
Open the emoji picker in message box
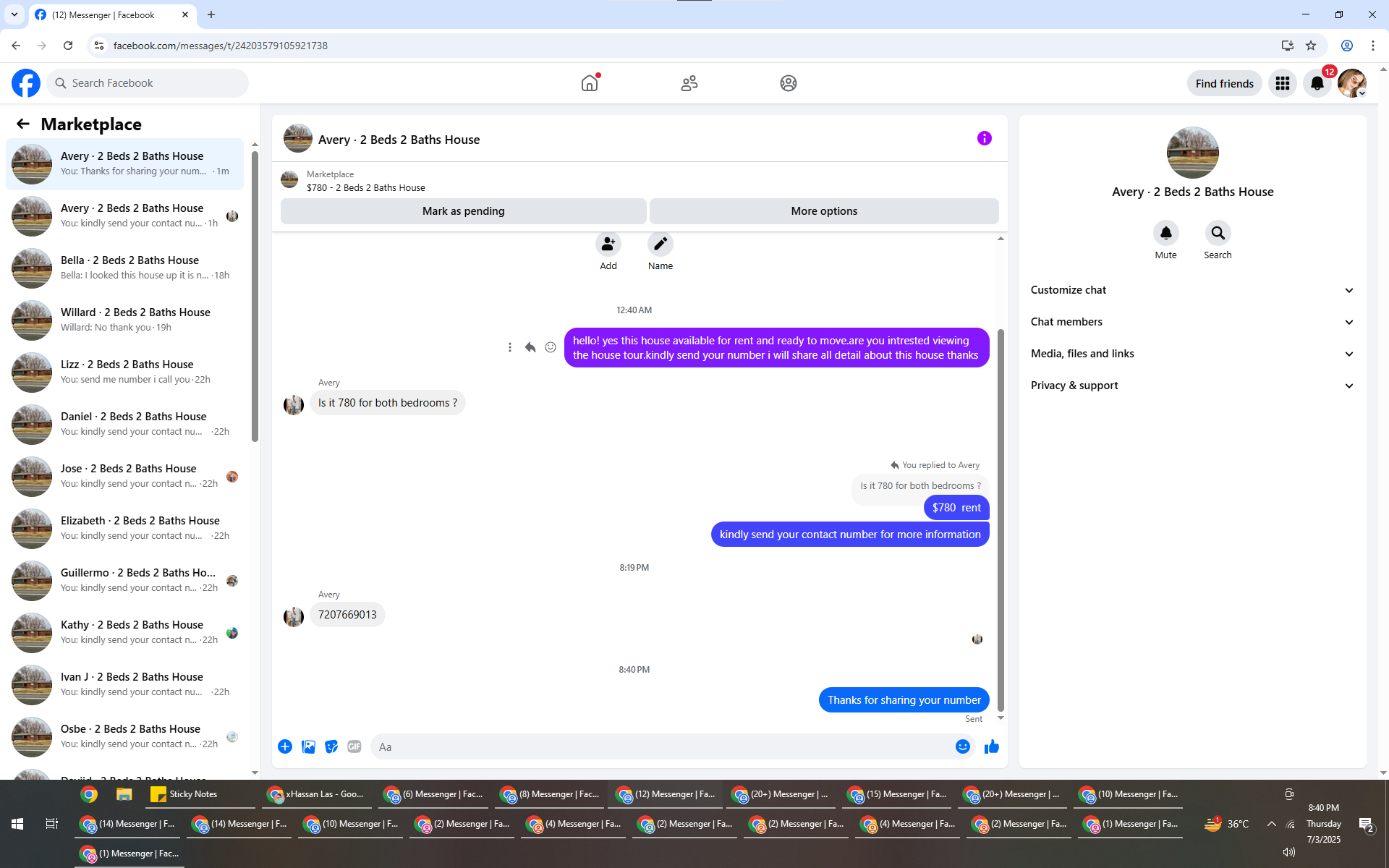[962, 746]
